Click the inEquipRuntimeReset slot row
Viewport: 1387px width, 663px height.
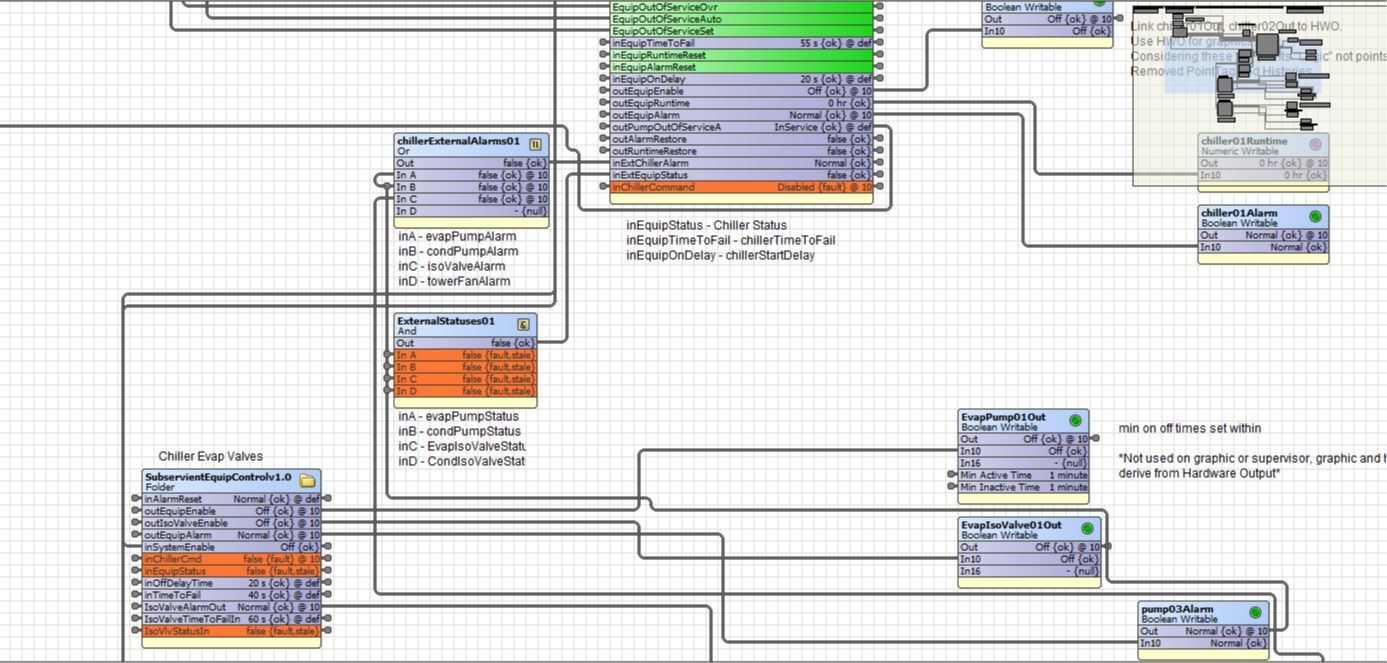[x=741, y=55]
